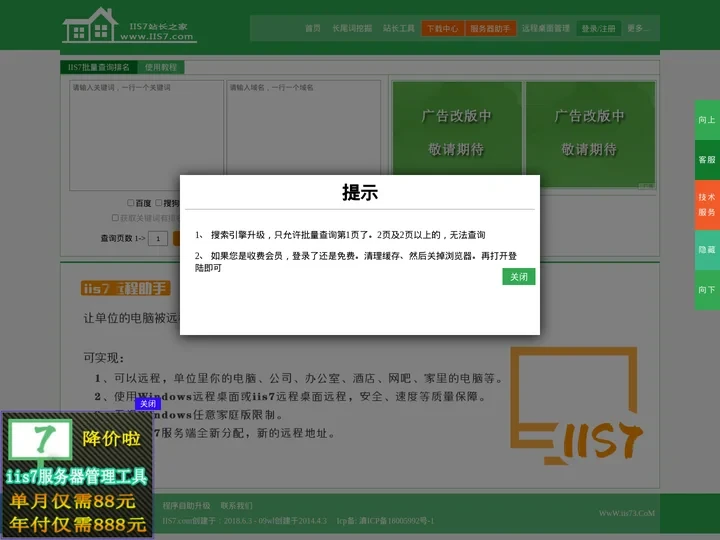Click 隐藏 in the side panel
This screenshot has width=720, height=540.
pos(707,249)
